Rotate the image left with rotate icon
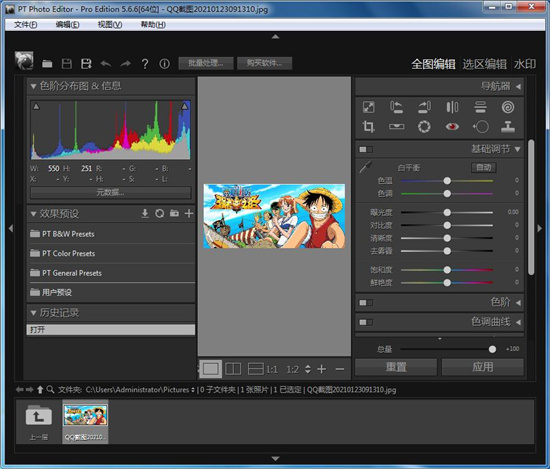550x469 pixels. (x=396, y=107)
